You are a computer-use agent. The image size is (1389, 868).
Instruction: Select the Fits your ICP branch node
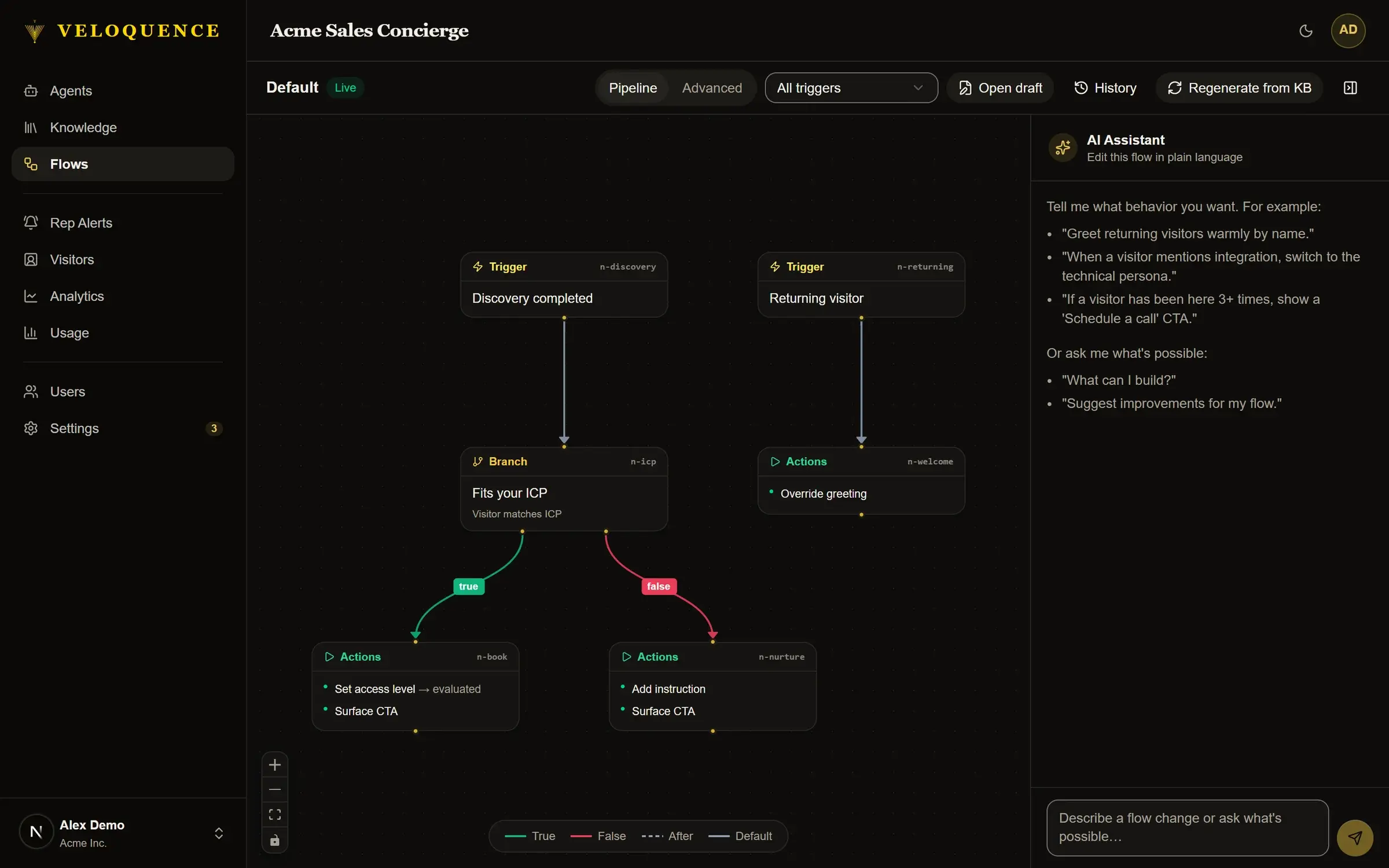click(x=564, y=489)
